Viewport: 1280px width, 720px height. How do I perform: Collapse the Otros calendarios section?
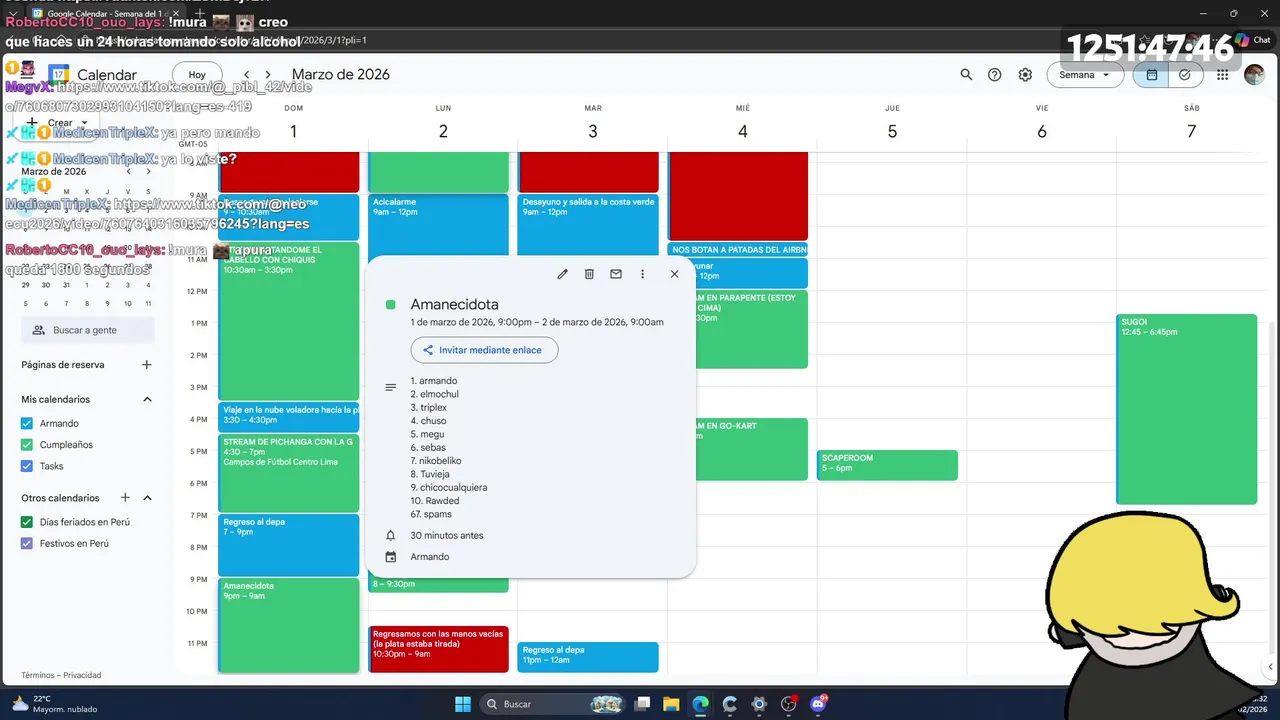[x=147, y=498]
